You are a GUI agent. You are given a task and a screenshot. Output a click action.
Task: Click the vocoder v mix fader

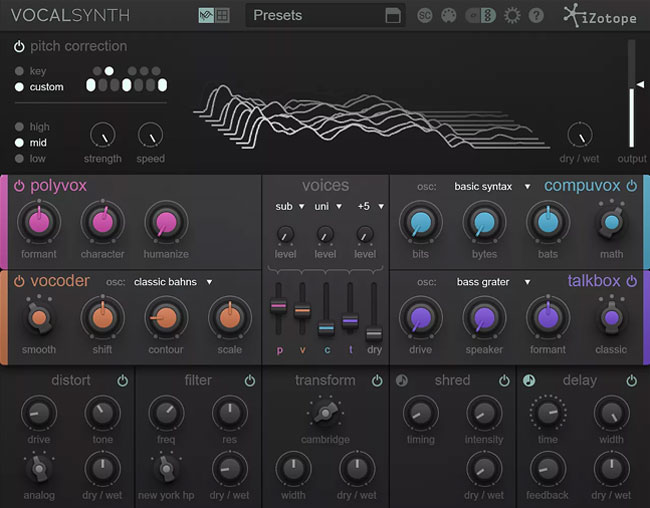pyautogui.click(x=302, y=310)
